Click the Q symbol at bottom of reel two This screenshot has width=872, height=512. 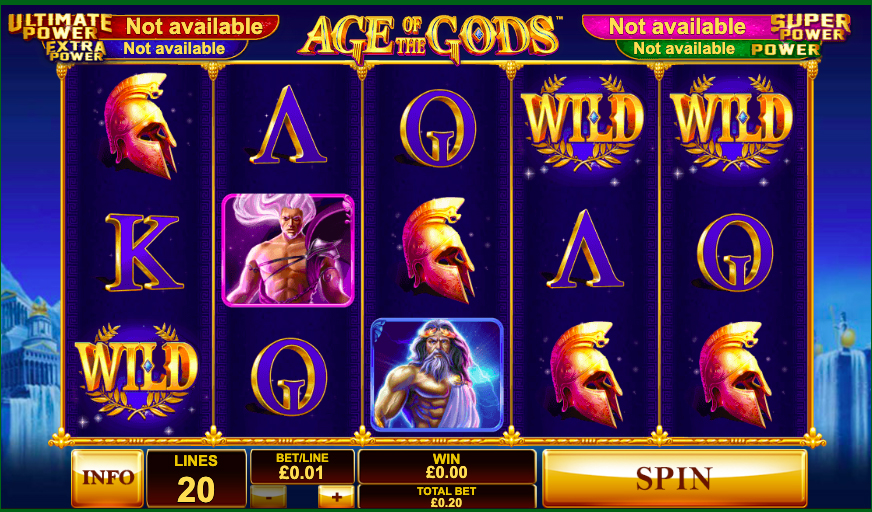tap(289, 376)
